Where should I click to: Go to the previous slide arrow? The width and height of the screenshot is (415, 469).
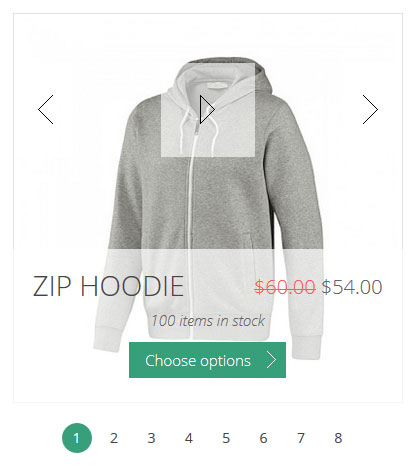pos(46,110)
